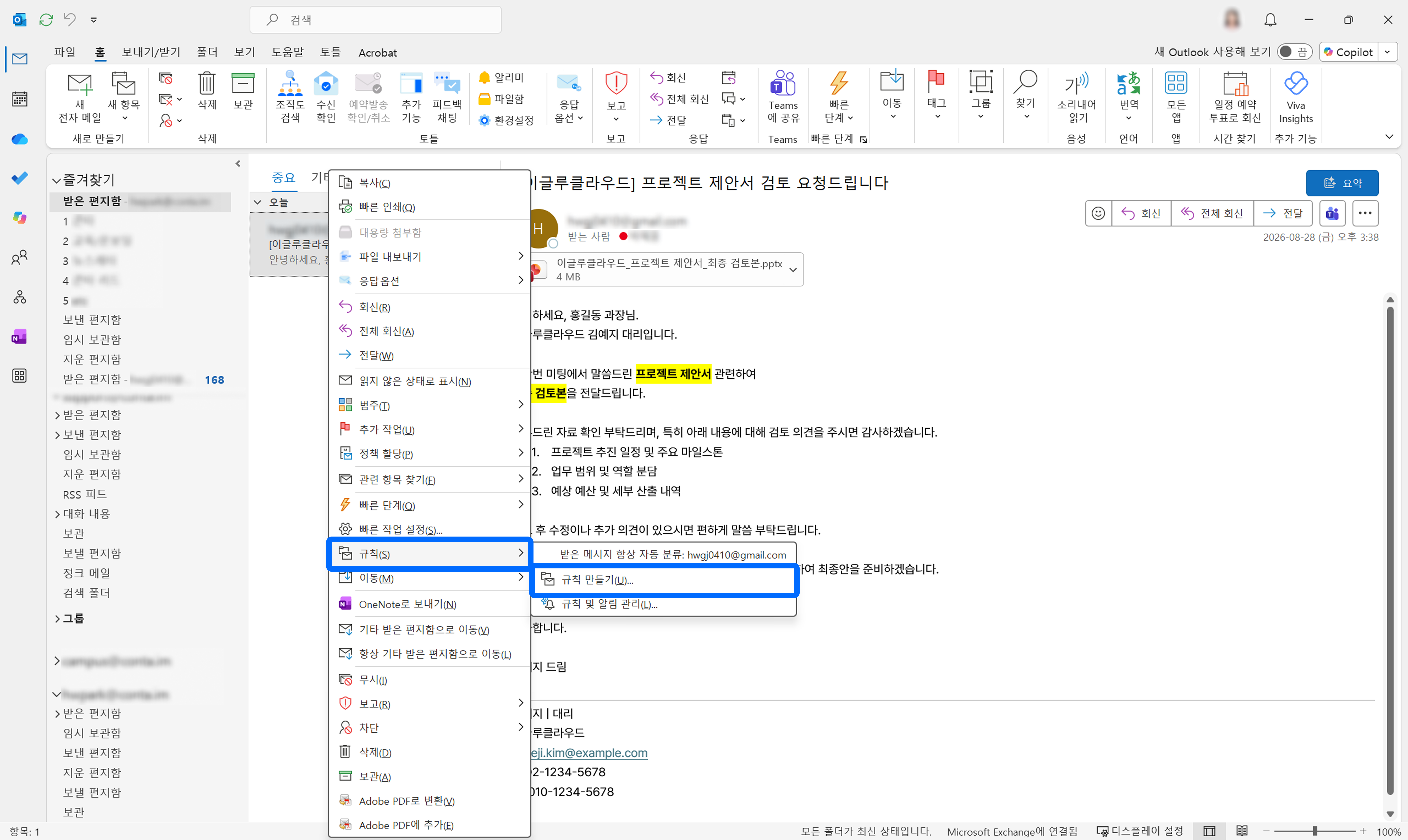This screenshot has width=1408, height=840.
Task: Open To Do tasks in sidebar
Action: (20, 178)
